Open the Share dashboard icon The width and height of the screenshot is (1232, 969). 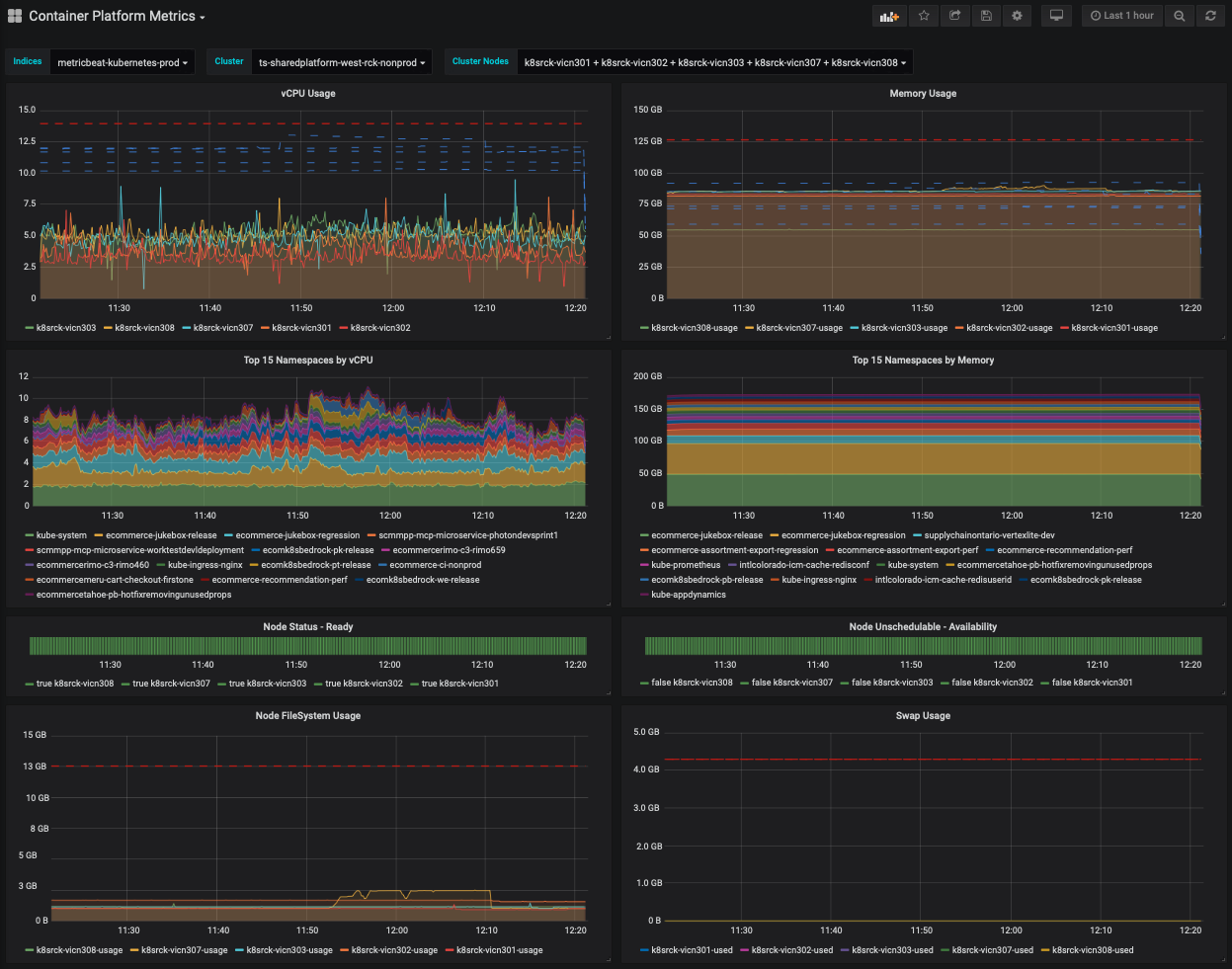coord(954,16)
